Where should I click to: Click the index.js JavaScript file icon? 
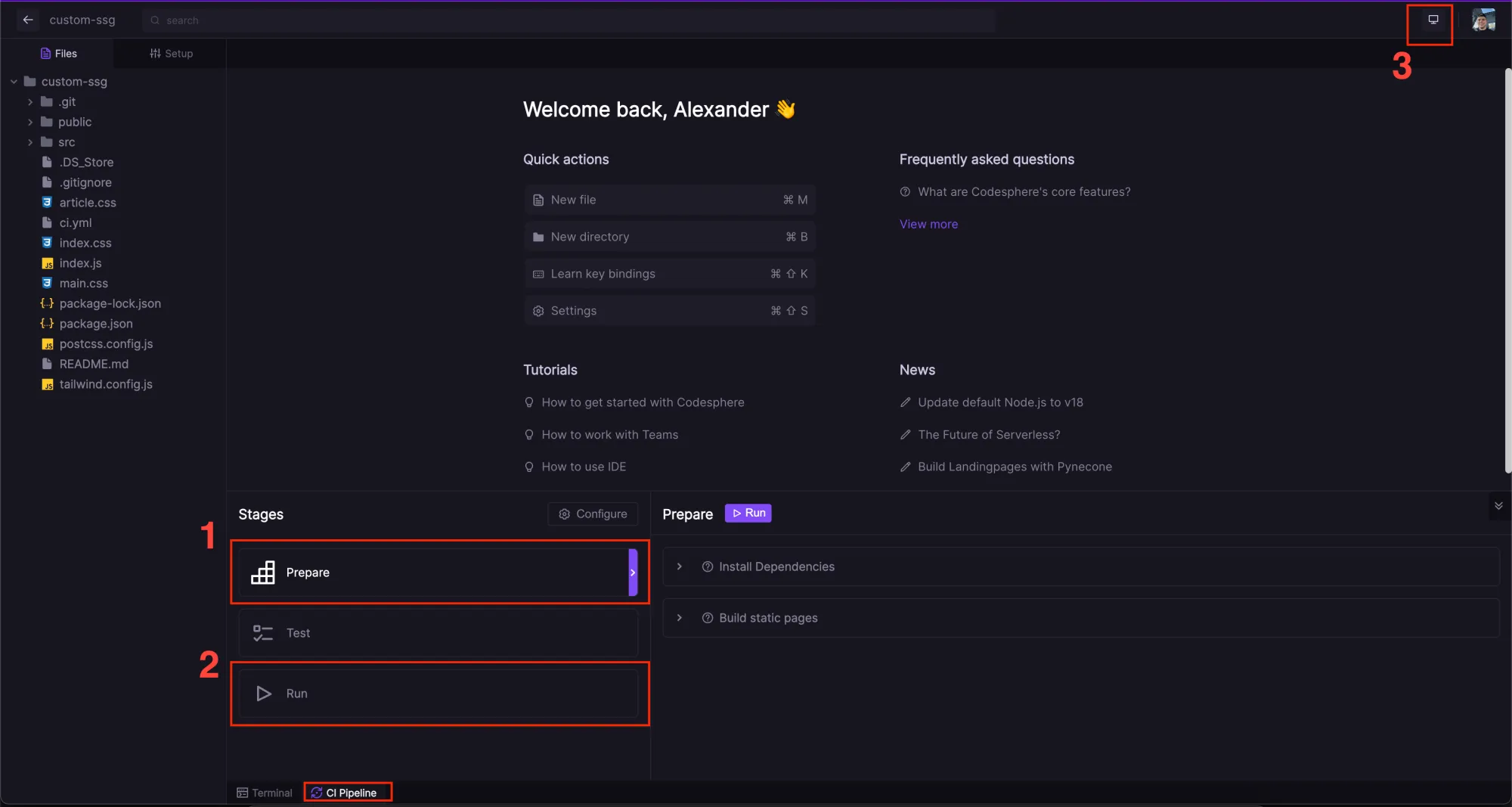pos(47,263)
